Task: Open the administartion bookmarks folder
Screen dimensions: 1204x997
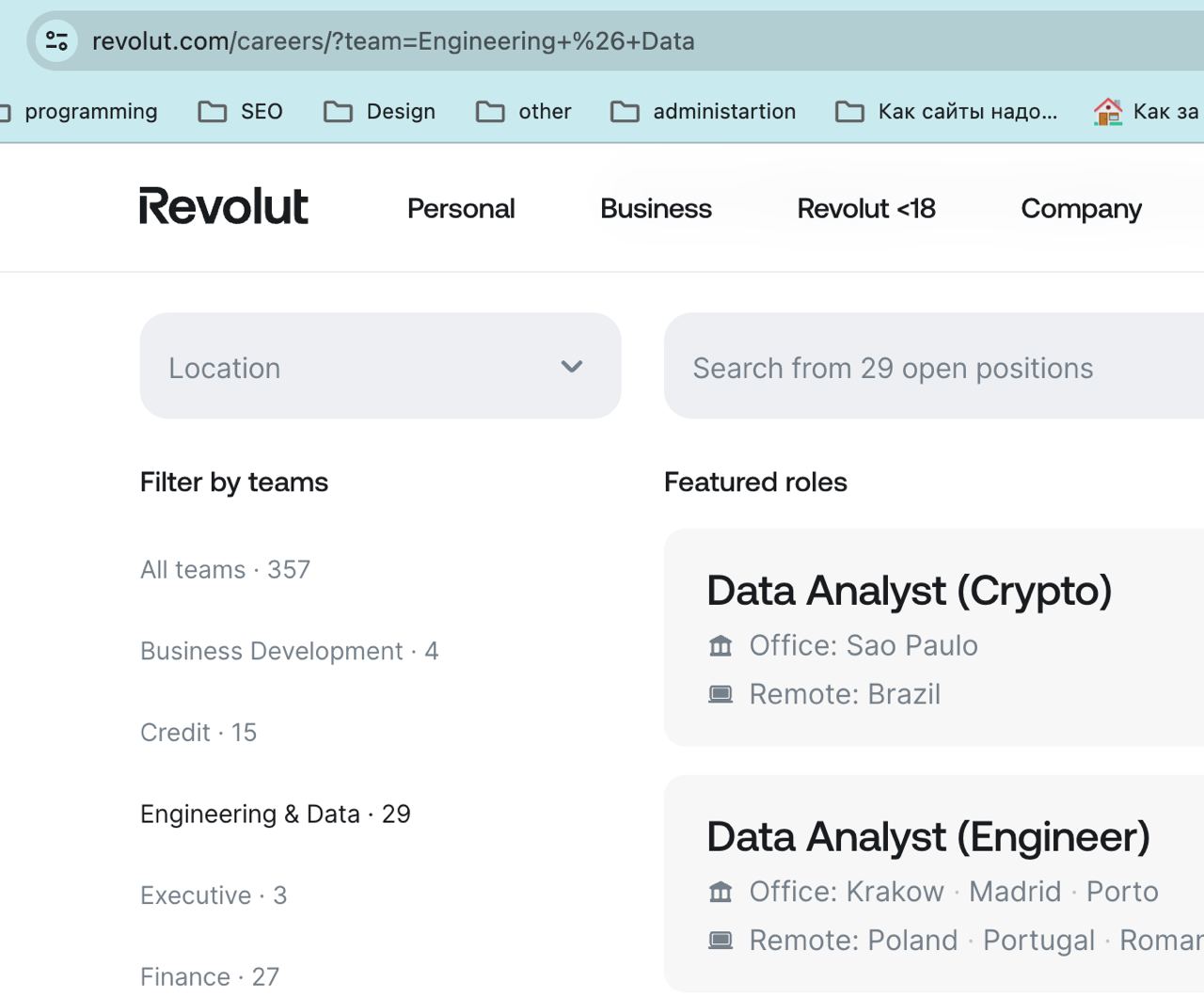Action: tap(703, 111)
